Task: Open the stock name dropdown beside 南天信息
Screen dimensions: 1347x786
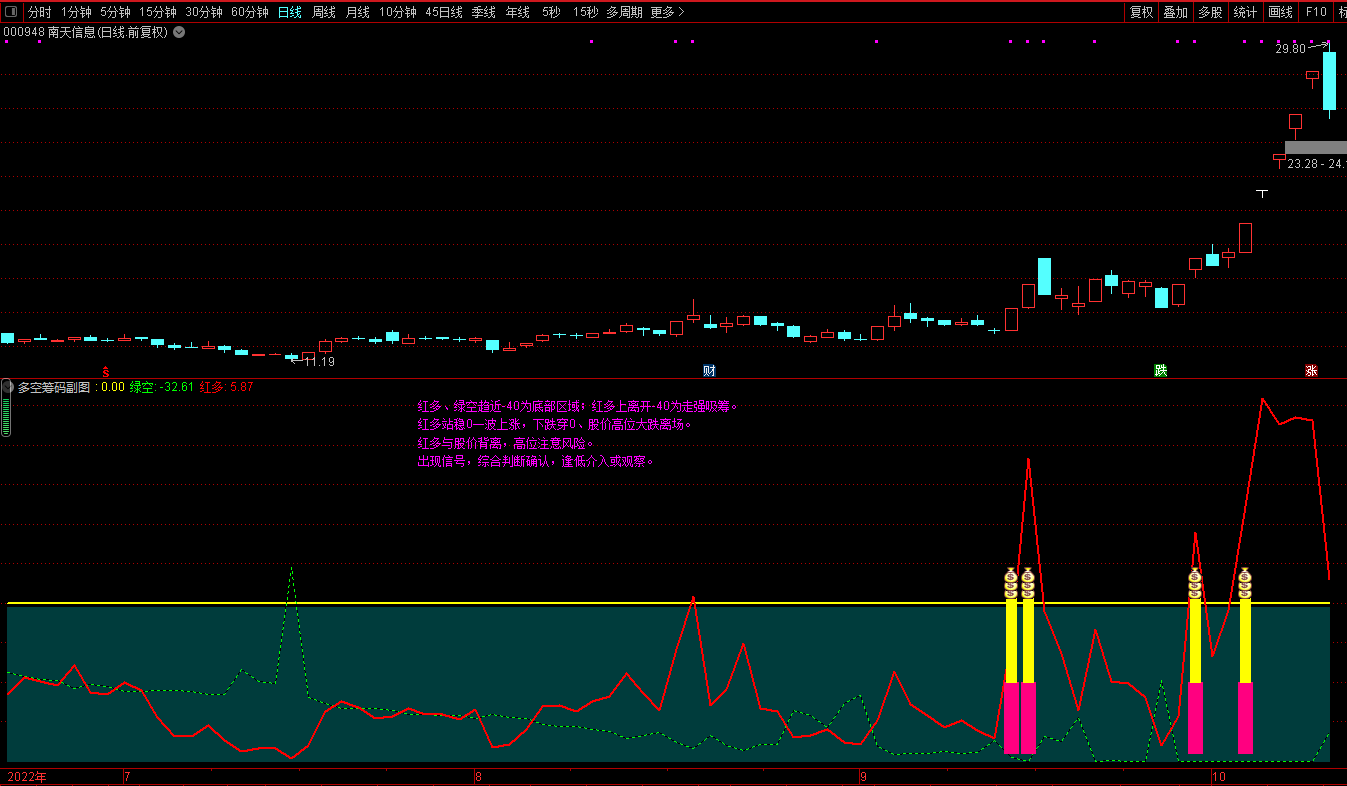Action: pos(179,32)
